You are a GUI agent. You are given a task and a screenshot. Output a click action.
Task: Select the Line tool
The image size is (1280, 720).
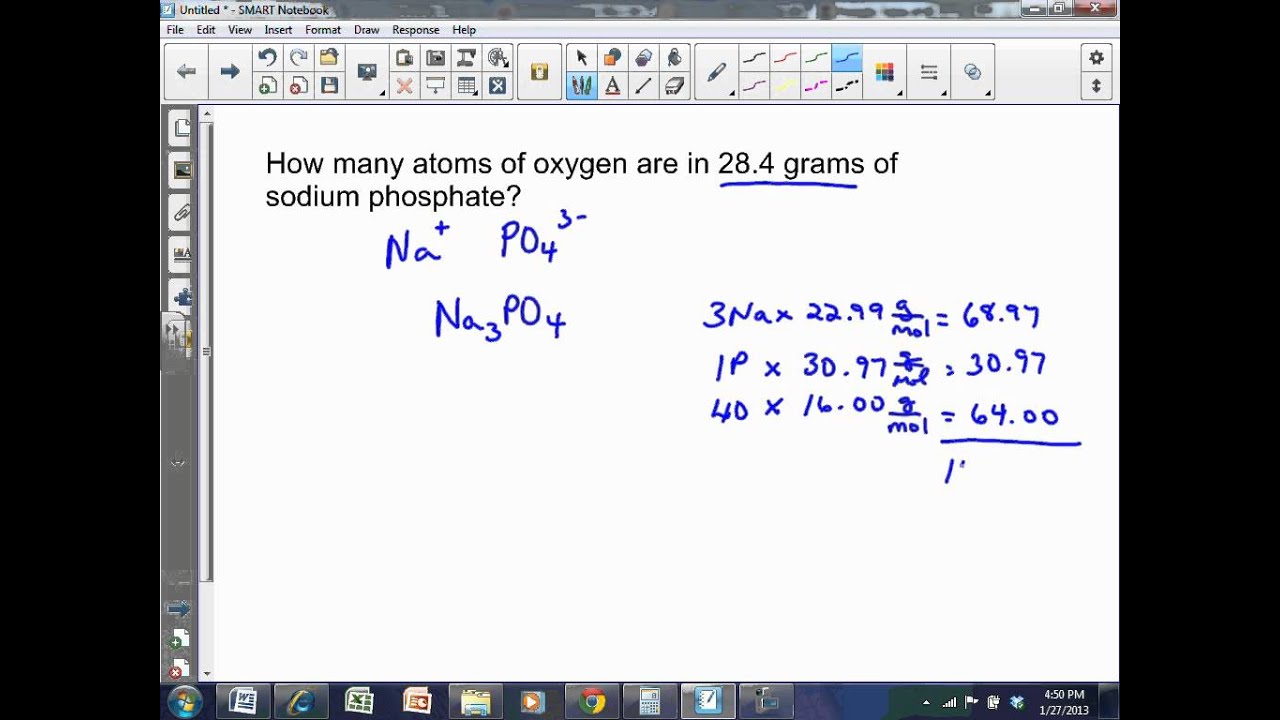click(643, 86)
